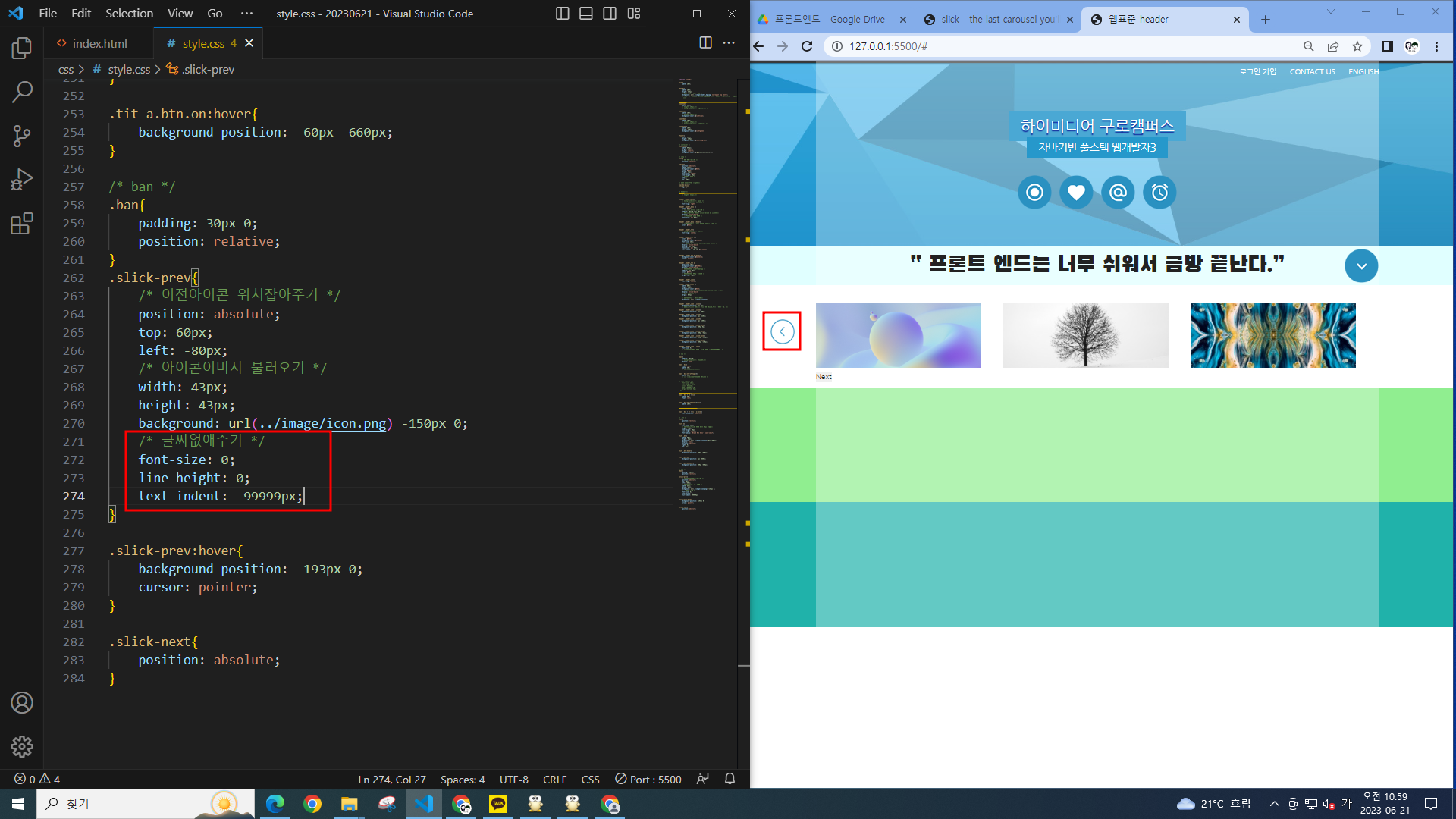
Task: Toggle the Panel layout button
Action: point(585,14)
